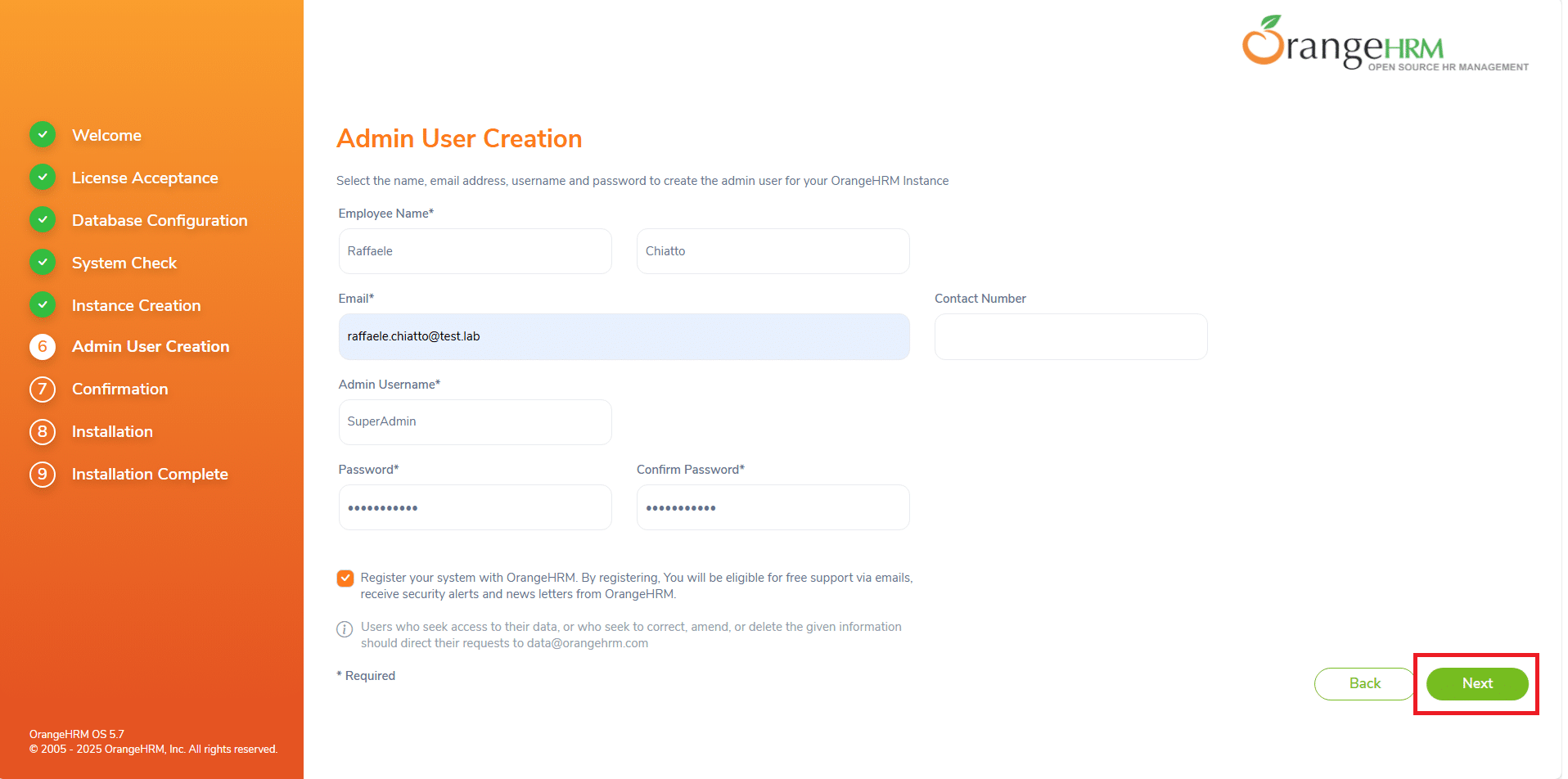Click the OrangeHRM logo
Screen dimensions: 1568x779
click(1384, 45)
